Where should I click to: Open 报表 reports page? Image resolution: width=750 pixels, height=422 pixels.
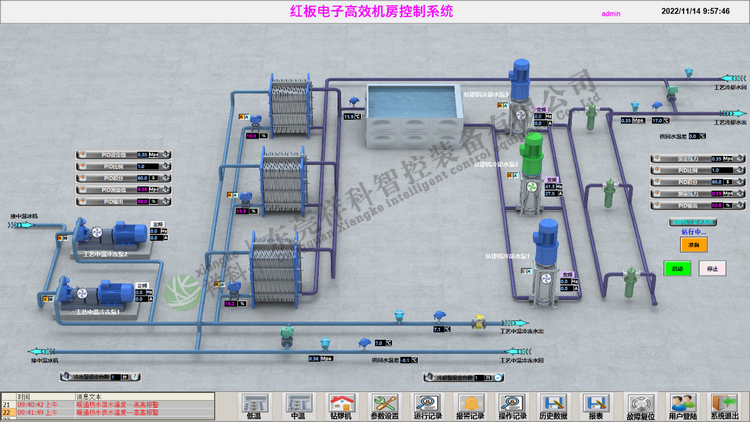(x=596, y=404)
